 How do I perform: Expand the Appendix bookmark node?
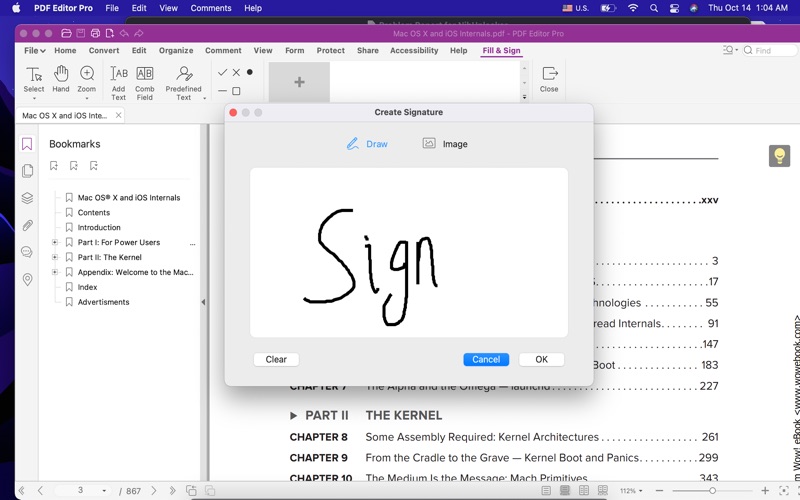tap(55, 272)
